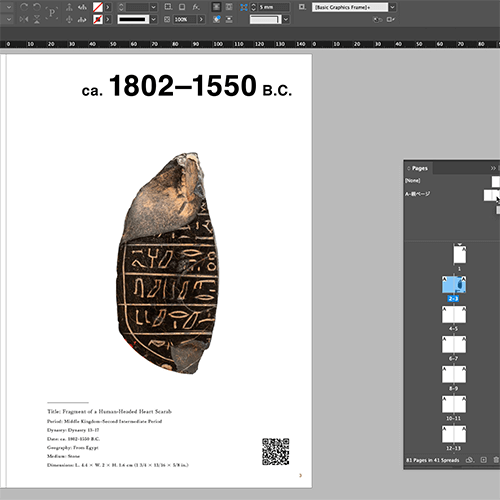Open the Basic Graphics Frame style dropdown
Viewport: 500px width, 500px height.
tap(393, 7)
